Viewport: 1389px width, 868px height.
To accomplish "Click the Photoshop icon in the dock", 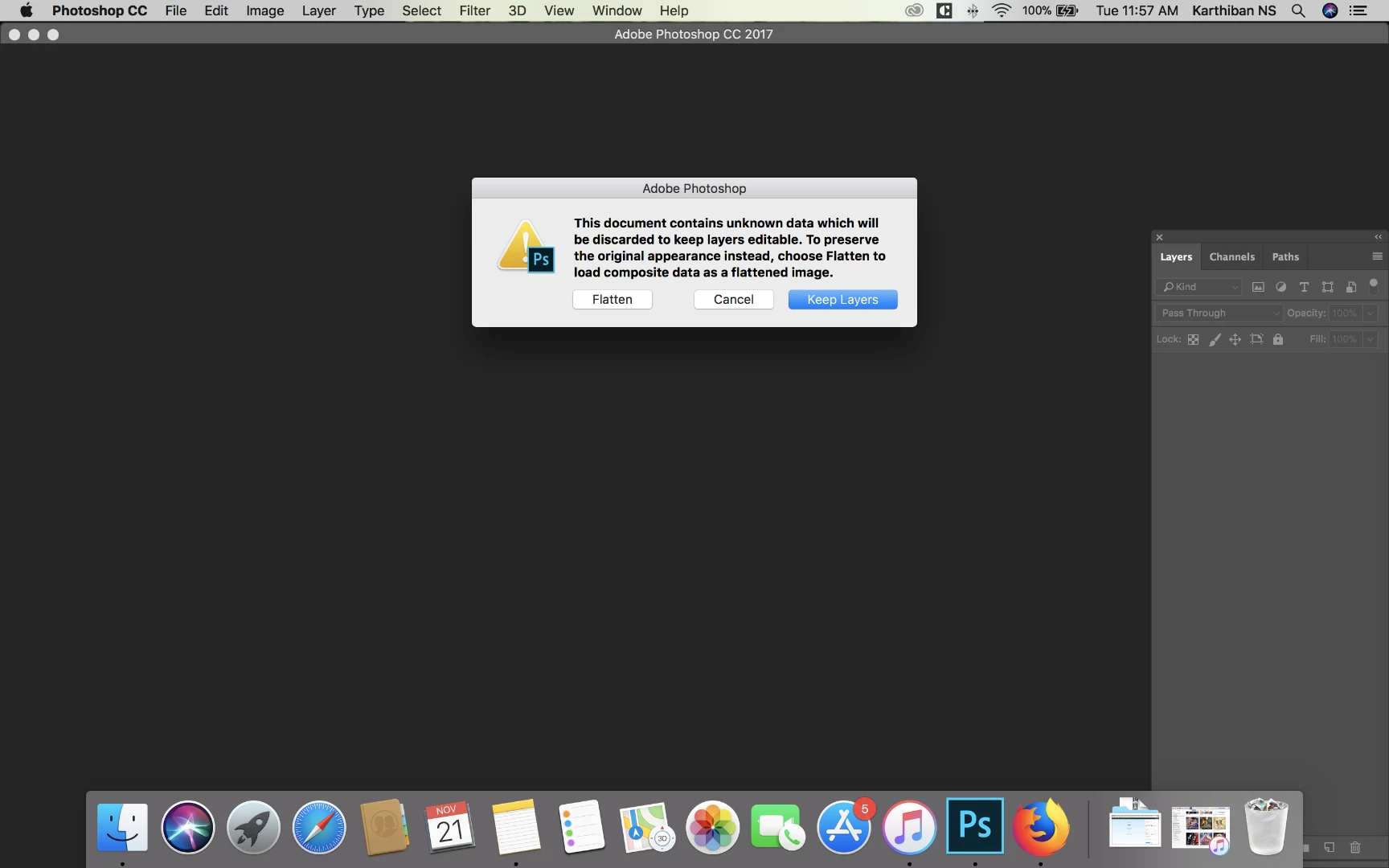I will 975,825.
